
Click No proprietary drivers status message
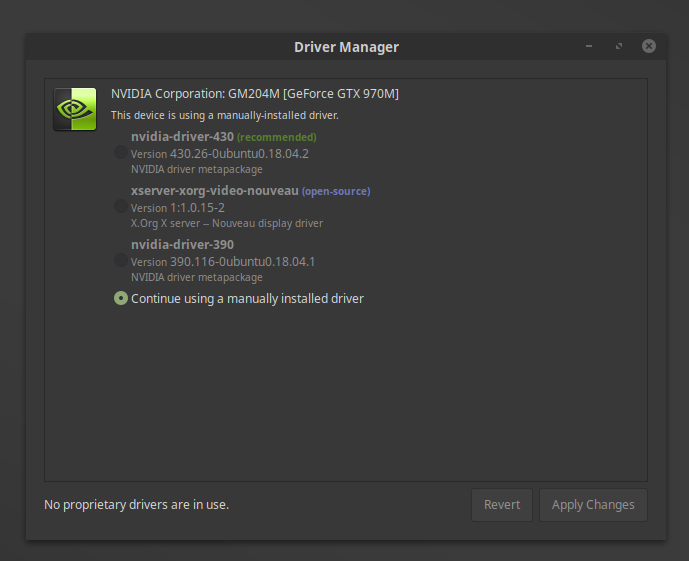click(137, 505)
